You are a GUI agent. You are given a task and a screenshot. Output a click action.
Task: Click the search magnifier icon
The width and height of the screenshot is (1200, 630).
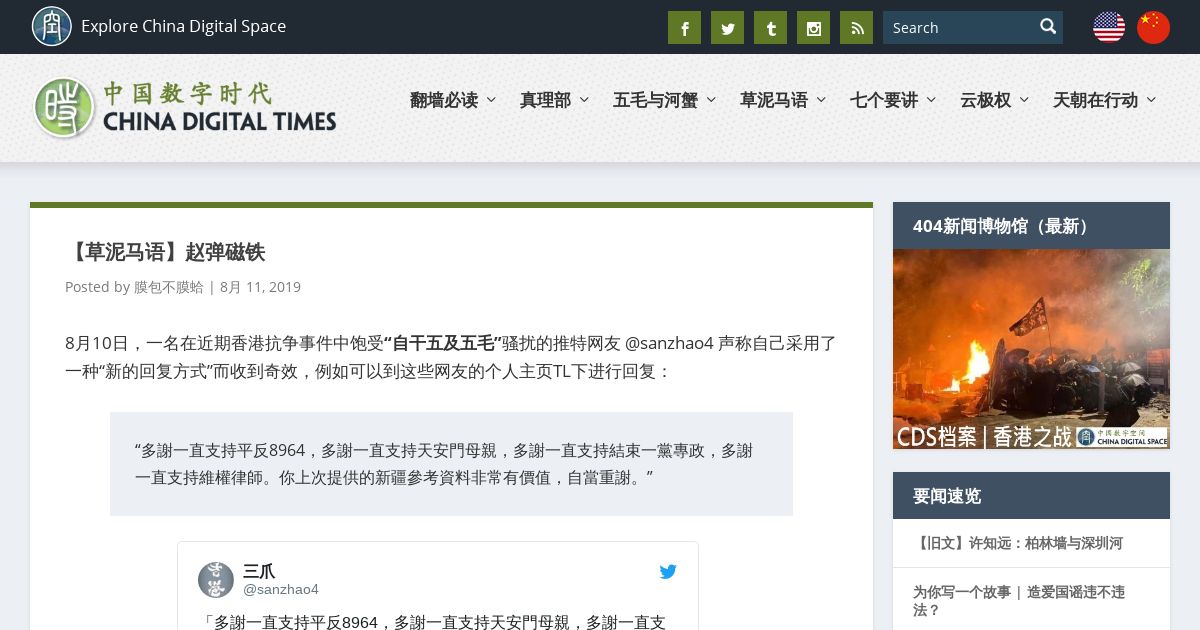(x=1048, y=27)
